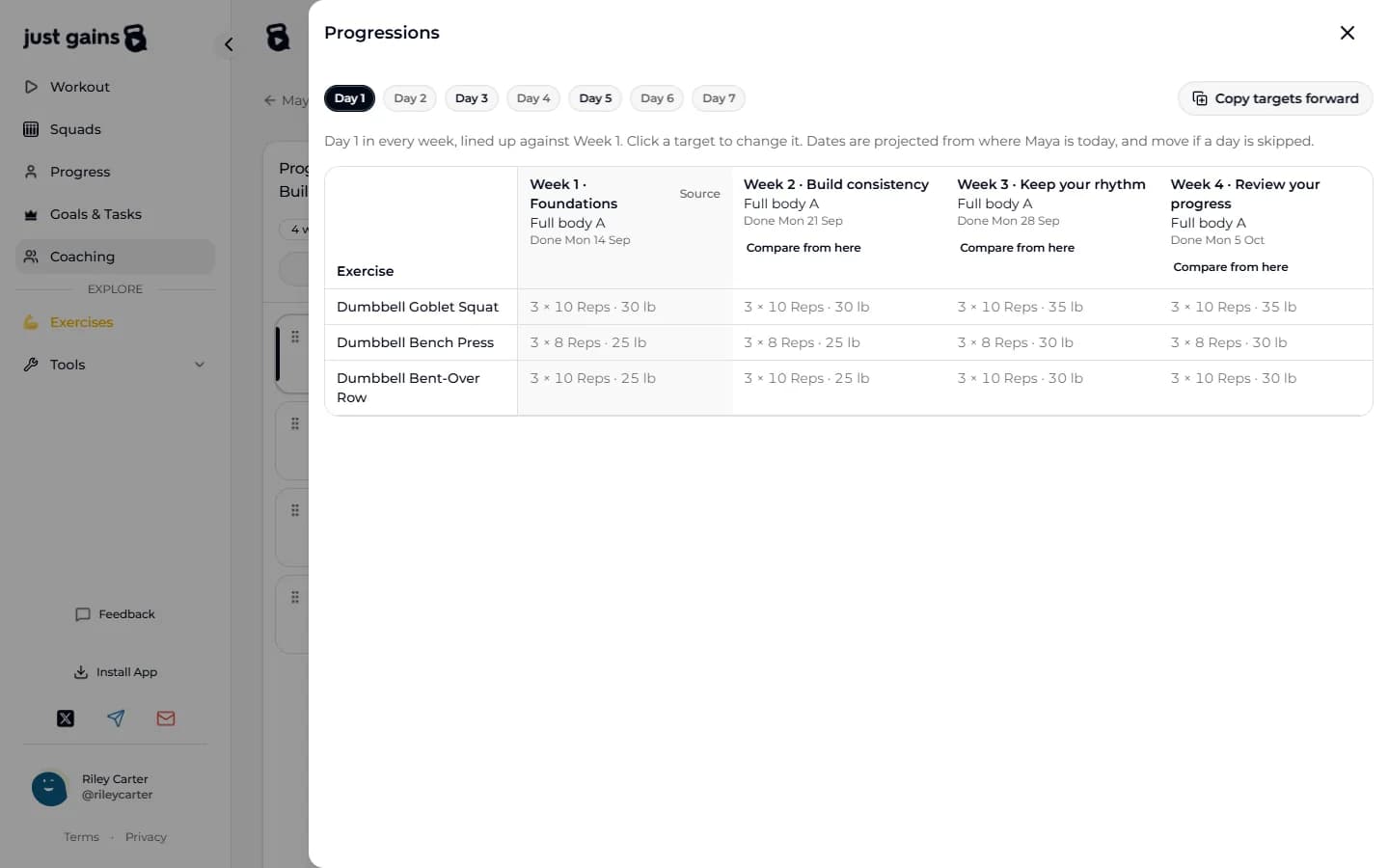
Task: Edit Week 3 Dumbbell Bent-Over Row target
Action: coord(1021,378)
